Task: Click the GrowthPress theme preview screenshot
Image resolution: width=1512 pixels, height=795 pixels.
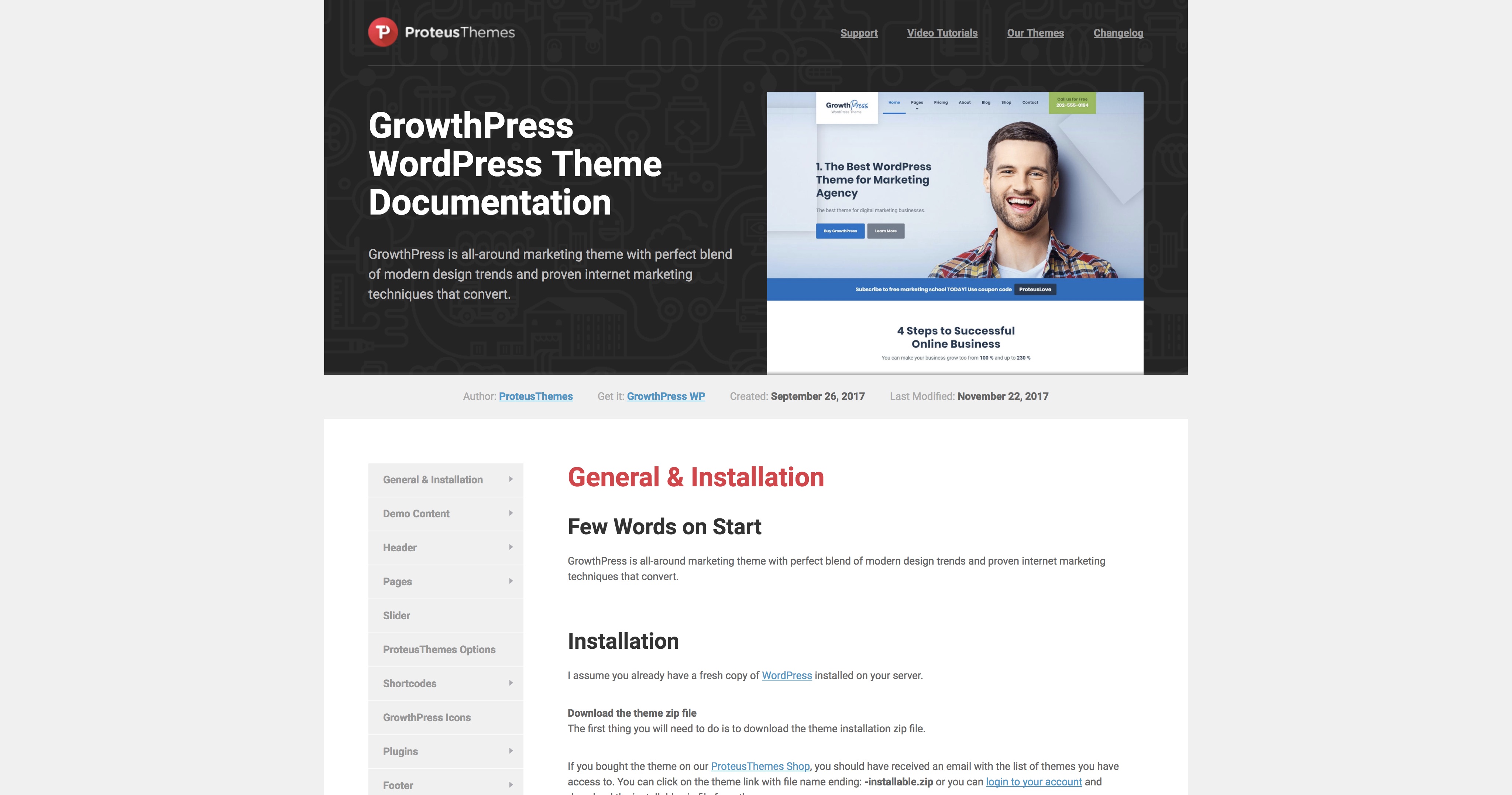Action: click(955, 233)
